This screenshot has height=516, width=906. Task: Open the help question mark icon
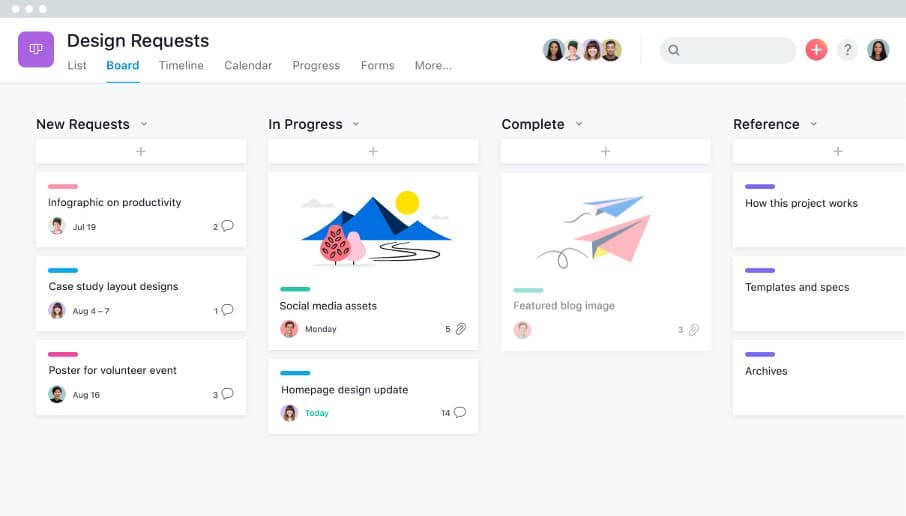pos(847,50)
